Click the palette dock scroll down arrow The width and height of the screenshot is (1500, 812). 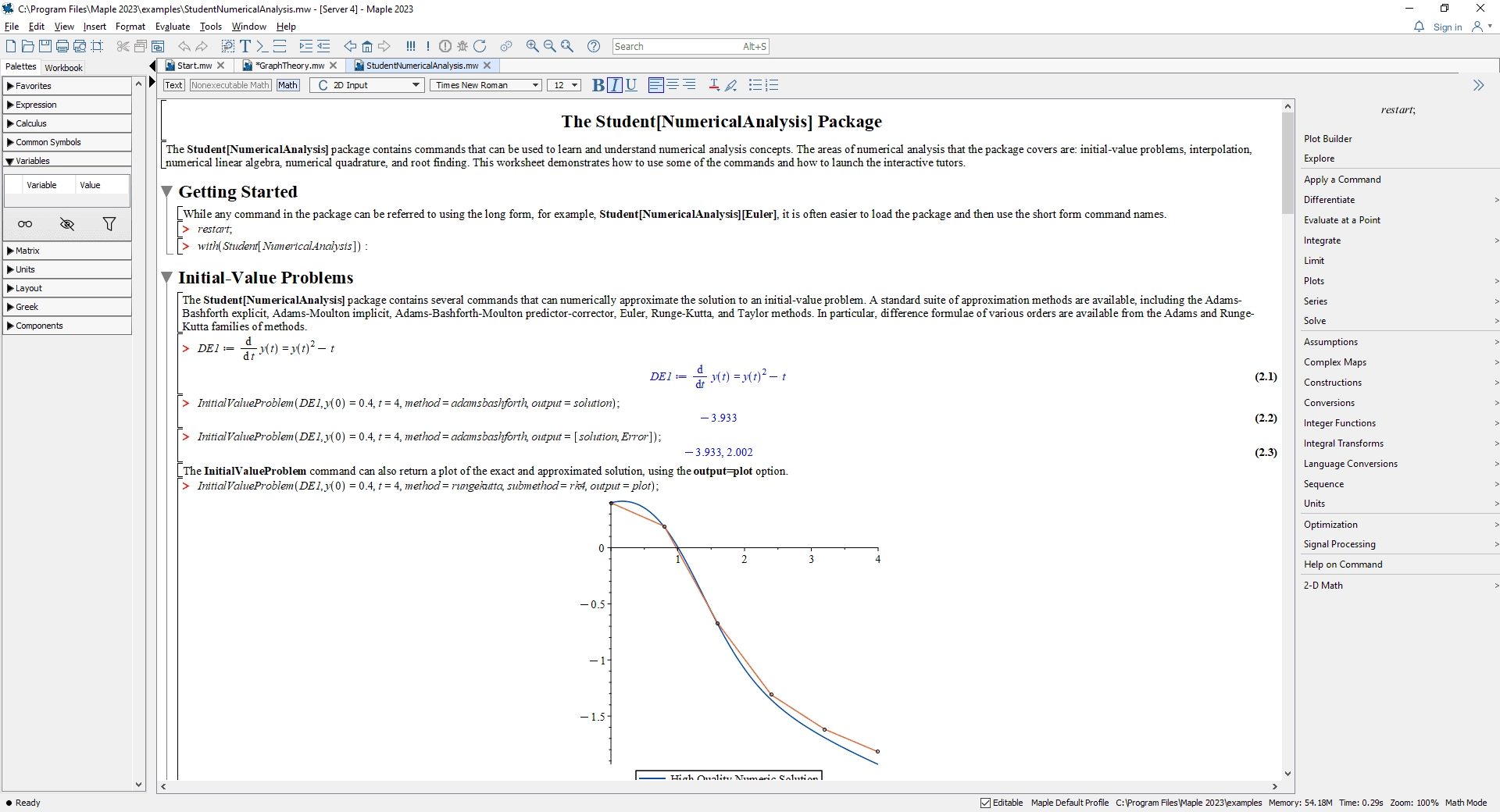[139, 785]
